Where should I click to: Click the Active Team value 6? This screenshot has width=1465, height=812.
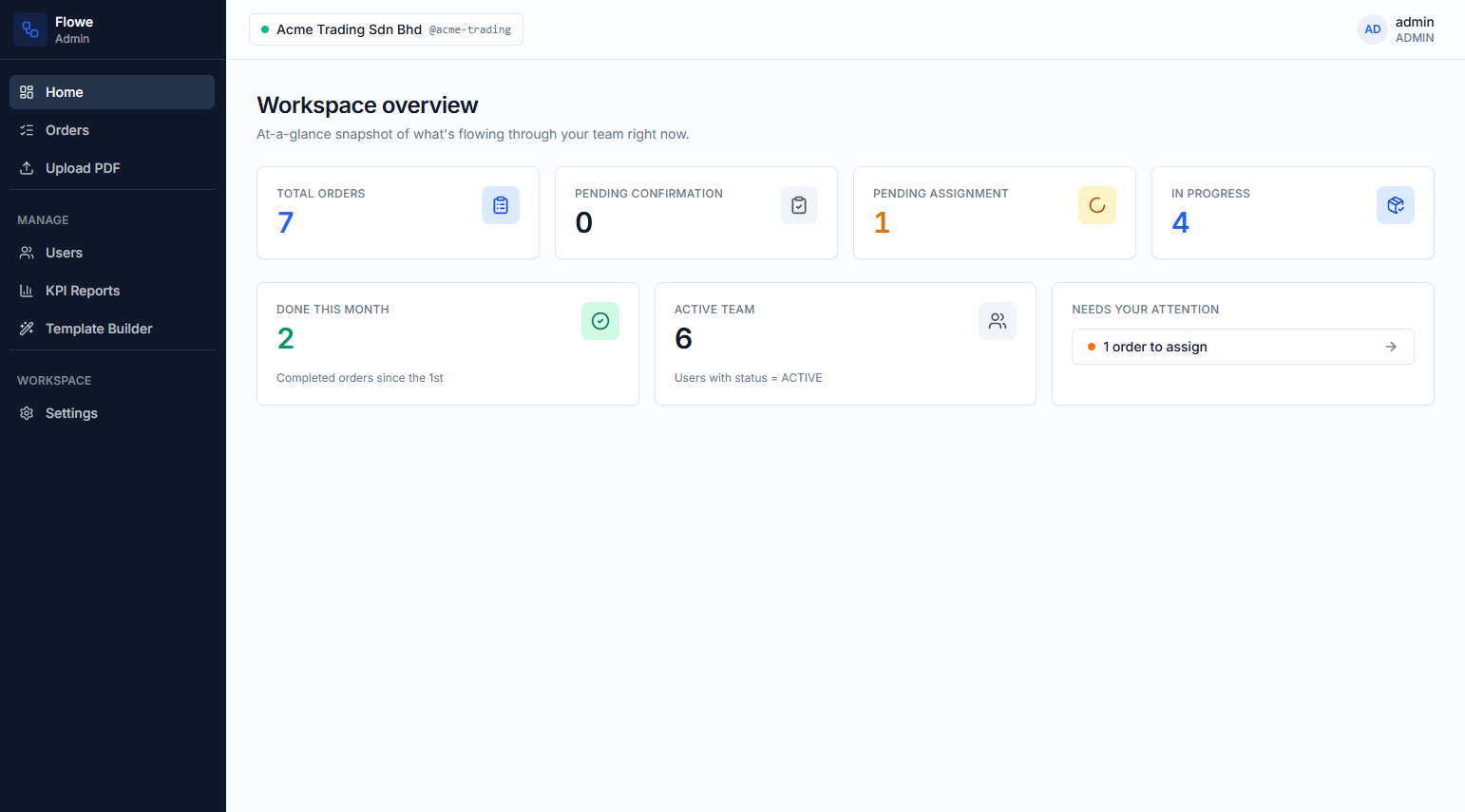[x=683, y=338]
